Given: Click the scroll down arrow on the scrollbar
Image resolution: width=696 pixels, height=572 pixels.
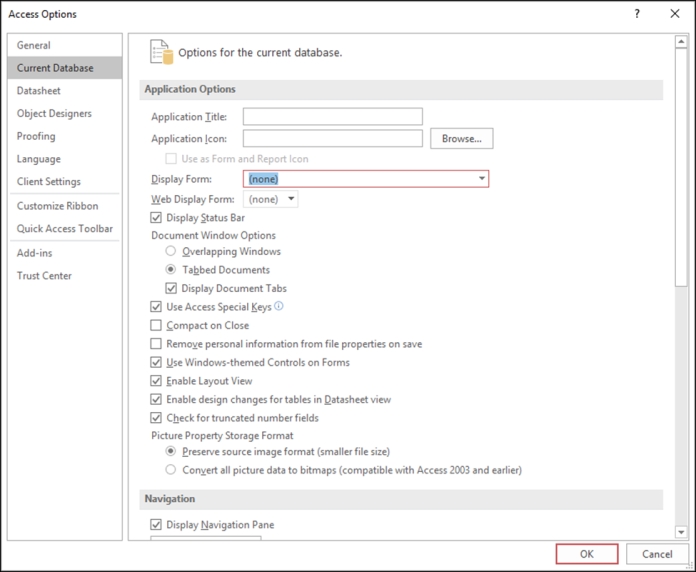Looking at the screenshot, I should click(x=681, y=532).
